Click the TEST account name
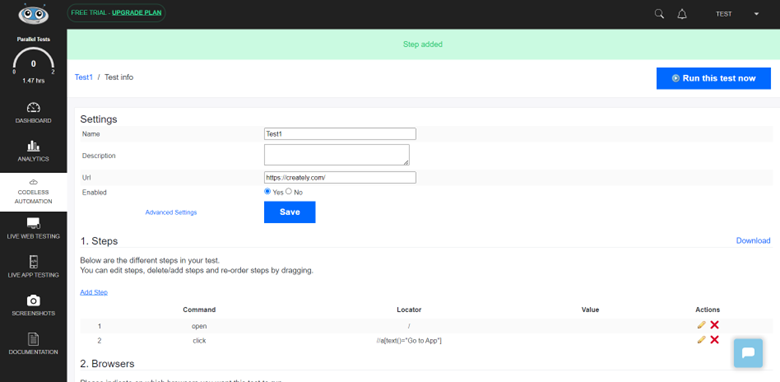The width and height of the screenshot is (780, 382). click(723, 14)
